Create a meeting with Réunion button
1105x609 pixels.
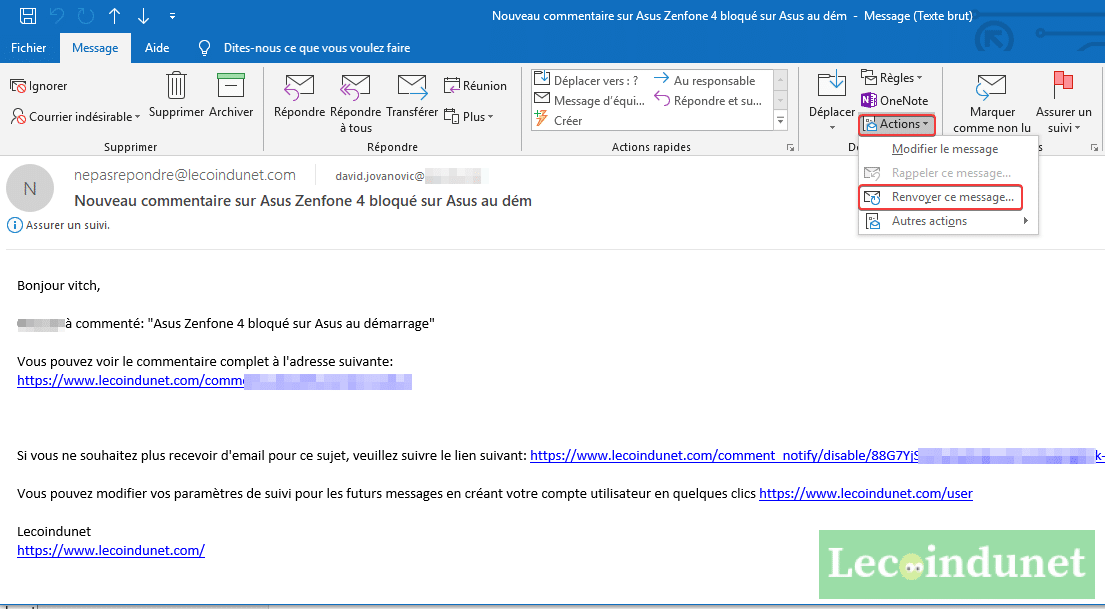(476, 86)
